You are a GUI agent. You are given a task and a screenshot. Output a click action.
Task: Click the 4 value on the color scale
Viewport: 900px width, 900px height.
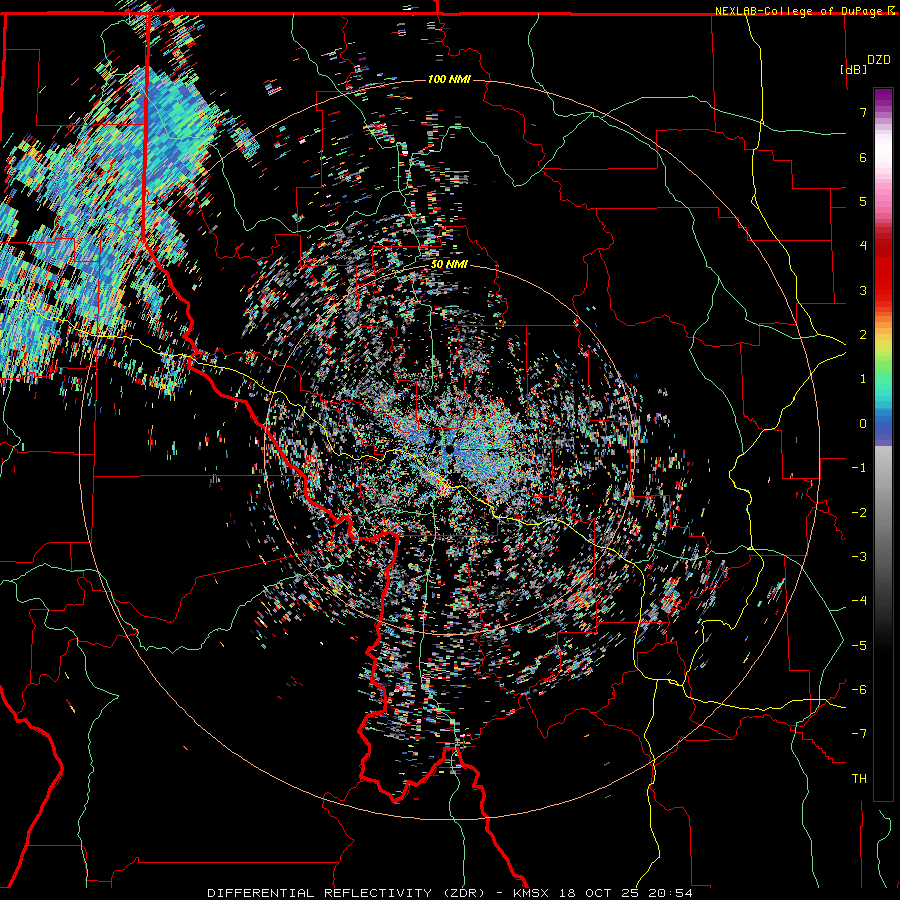click(863, 246)
